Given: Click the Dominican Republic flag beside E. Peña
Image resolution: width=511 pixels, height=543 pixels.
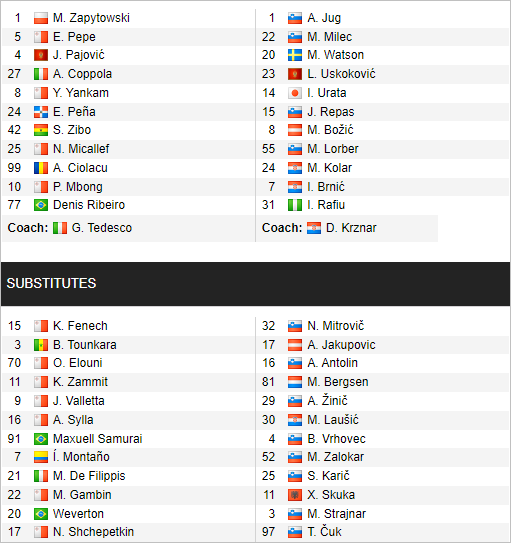Looking at the screenshot, I should pyautogui.click(x=41, y=112).
